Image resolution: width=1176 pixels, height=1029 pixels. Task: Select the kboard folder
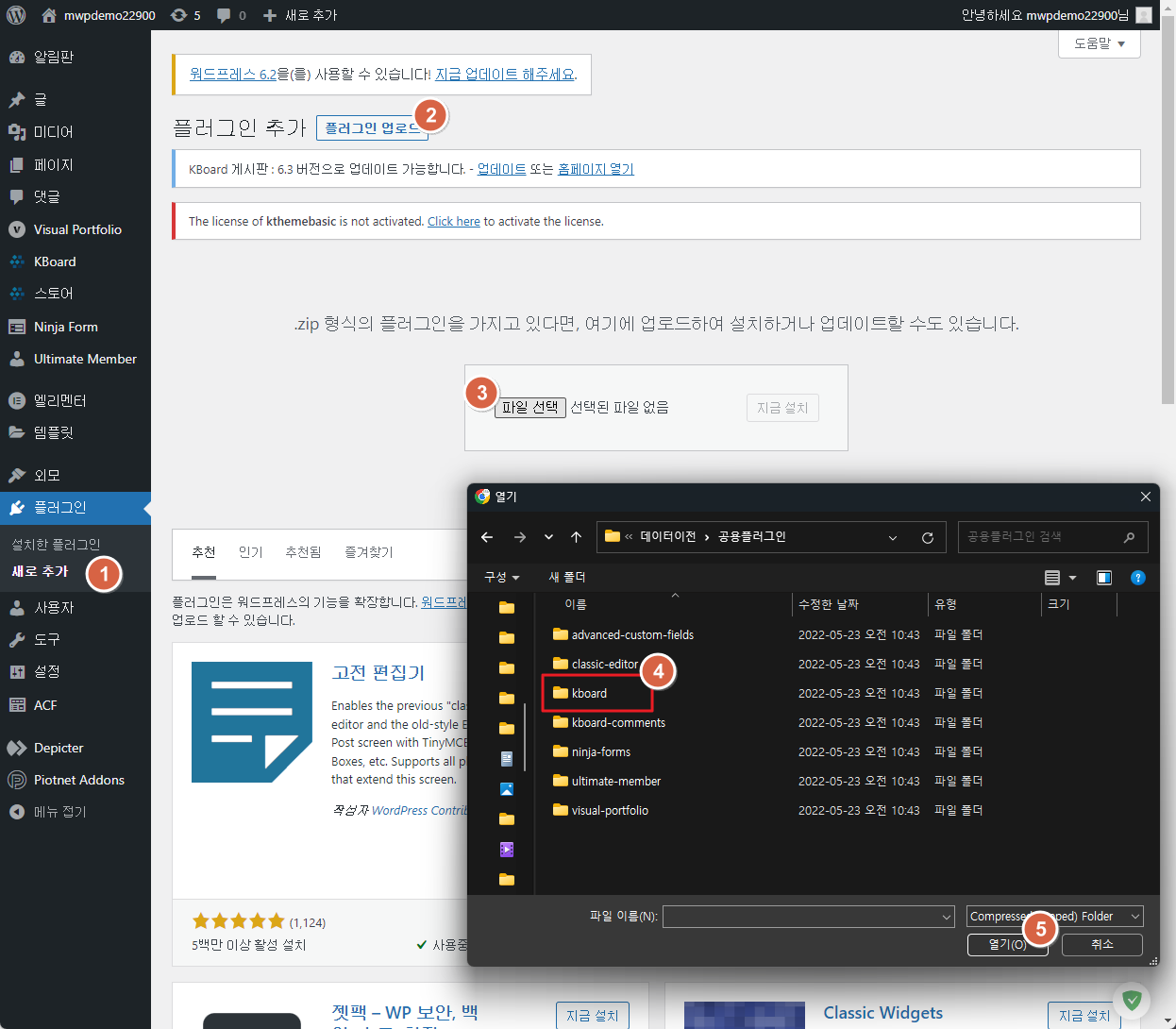tap(590, 693)
